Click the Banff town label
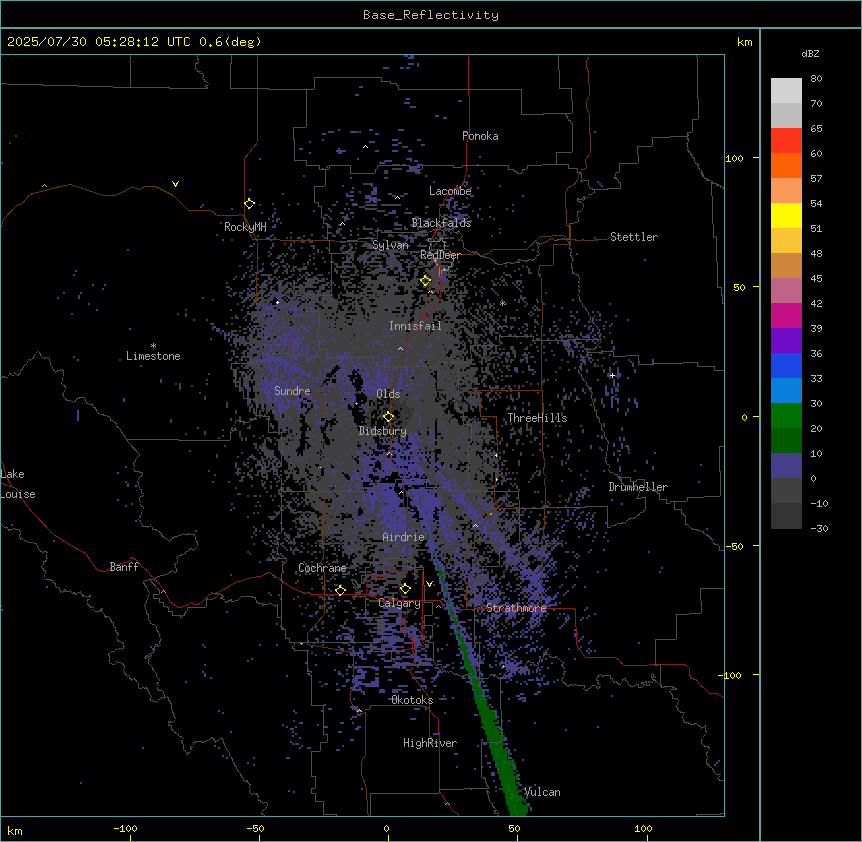 click(x=124, y=567)
